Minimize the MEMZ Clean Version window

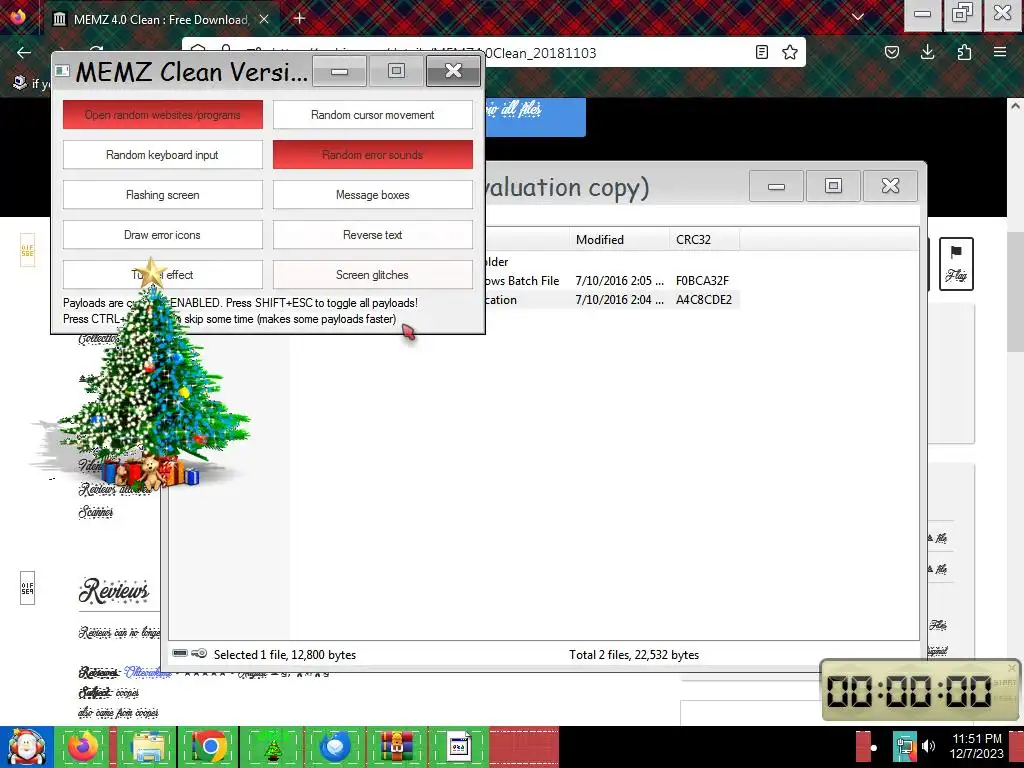340,71
